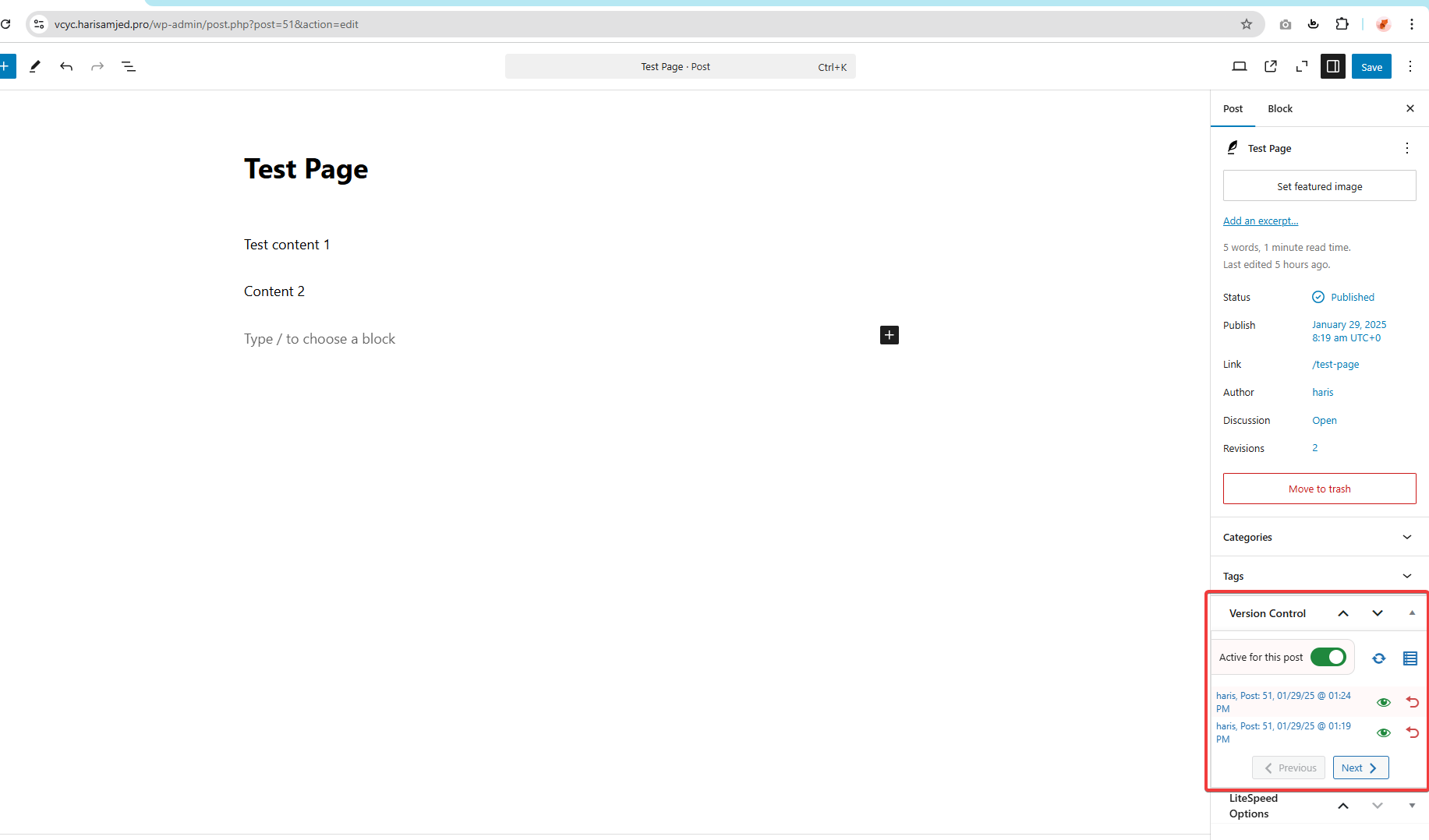
Task: Expand the Categories panel
Action: pos(1319,537)
